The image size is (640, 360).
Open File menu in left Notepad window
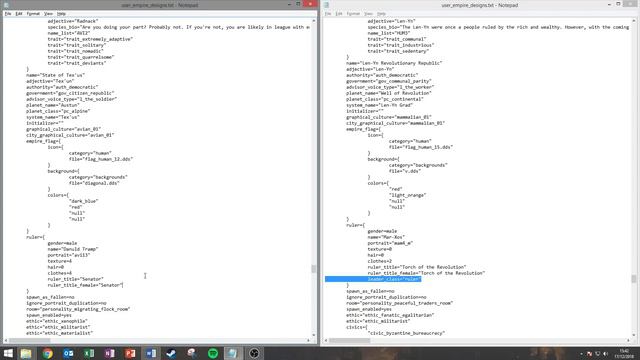click(x=8, y=13)
